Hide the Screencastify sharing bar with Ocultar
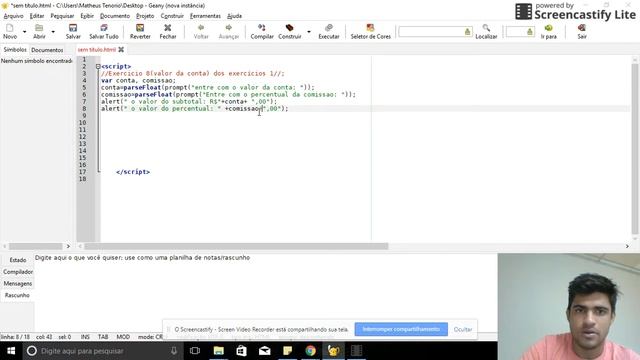Image resolution: width=640 pixels, height=360 pixels. 463,329
